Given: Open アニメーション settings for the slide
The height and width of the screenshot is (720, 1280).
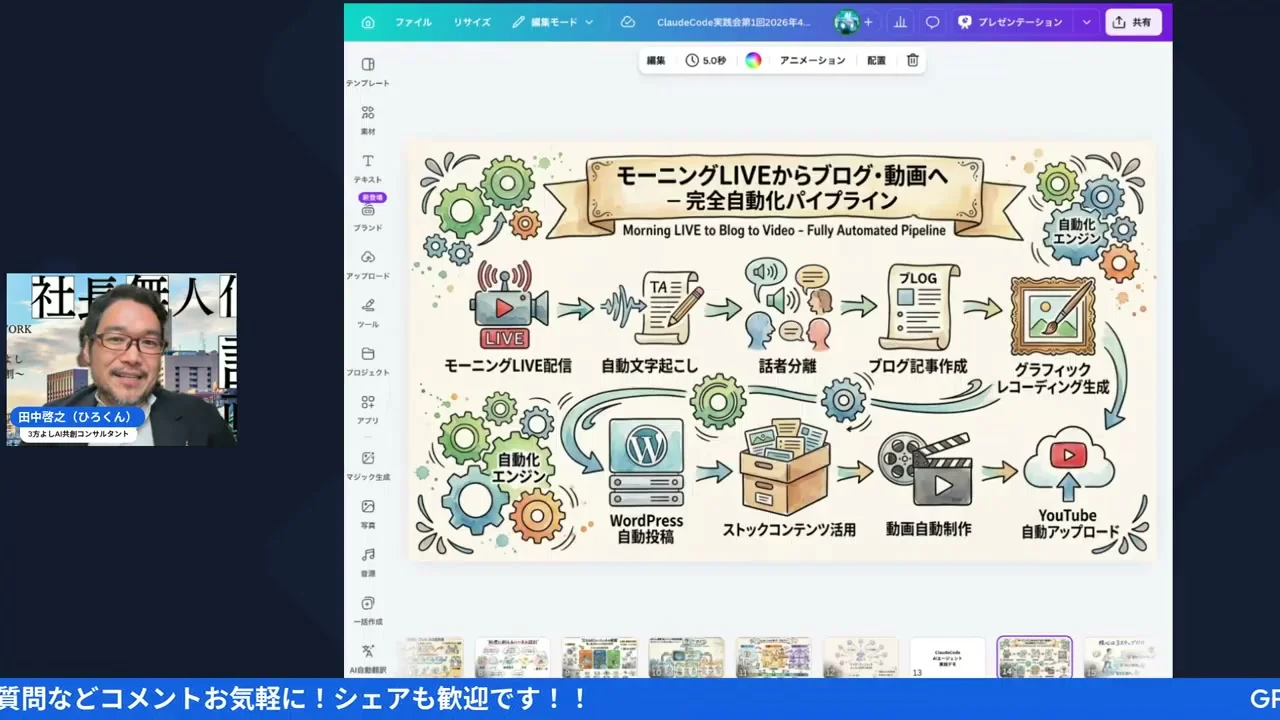Looking at the screenshot, I should click(x=811, y=60).
